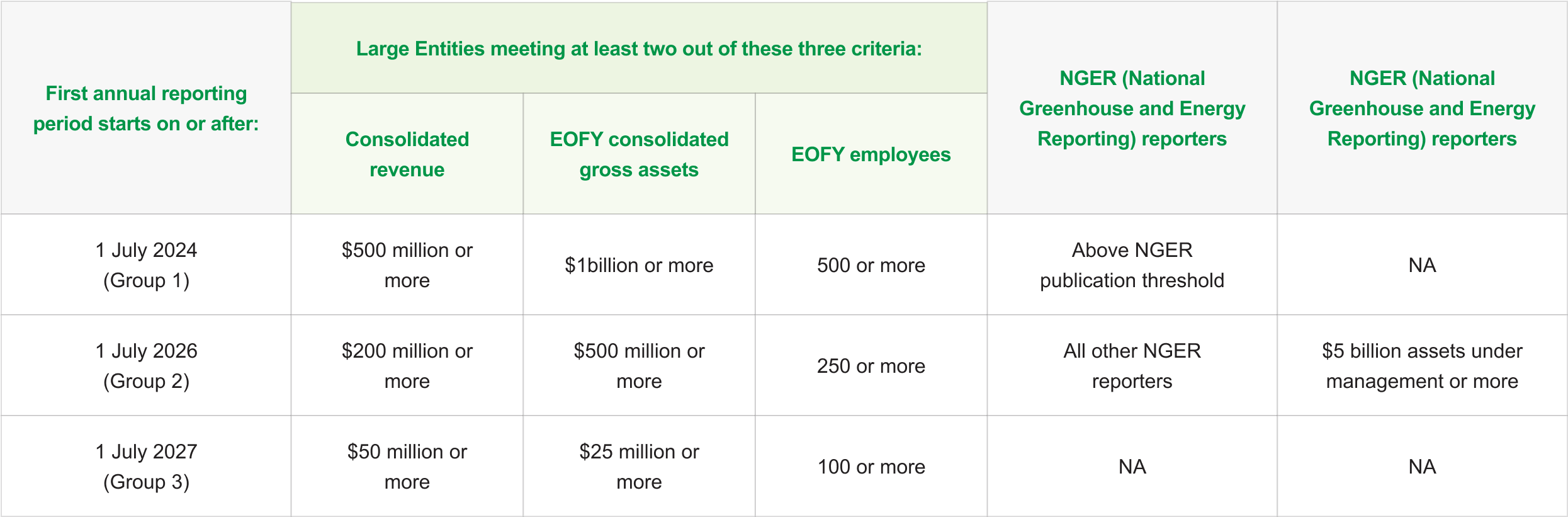Image resolution: width=1568 pixels, height=517 pixels.
Task: Select the "1 July 2024 (Group 1)" cell
Action: click(x=146, y=265)
